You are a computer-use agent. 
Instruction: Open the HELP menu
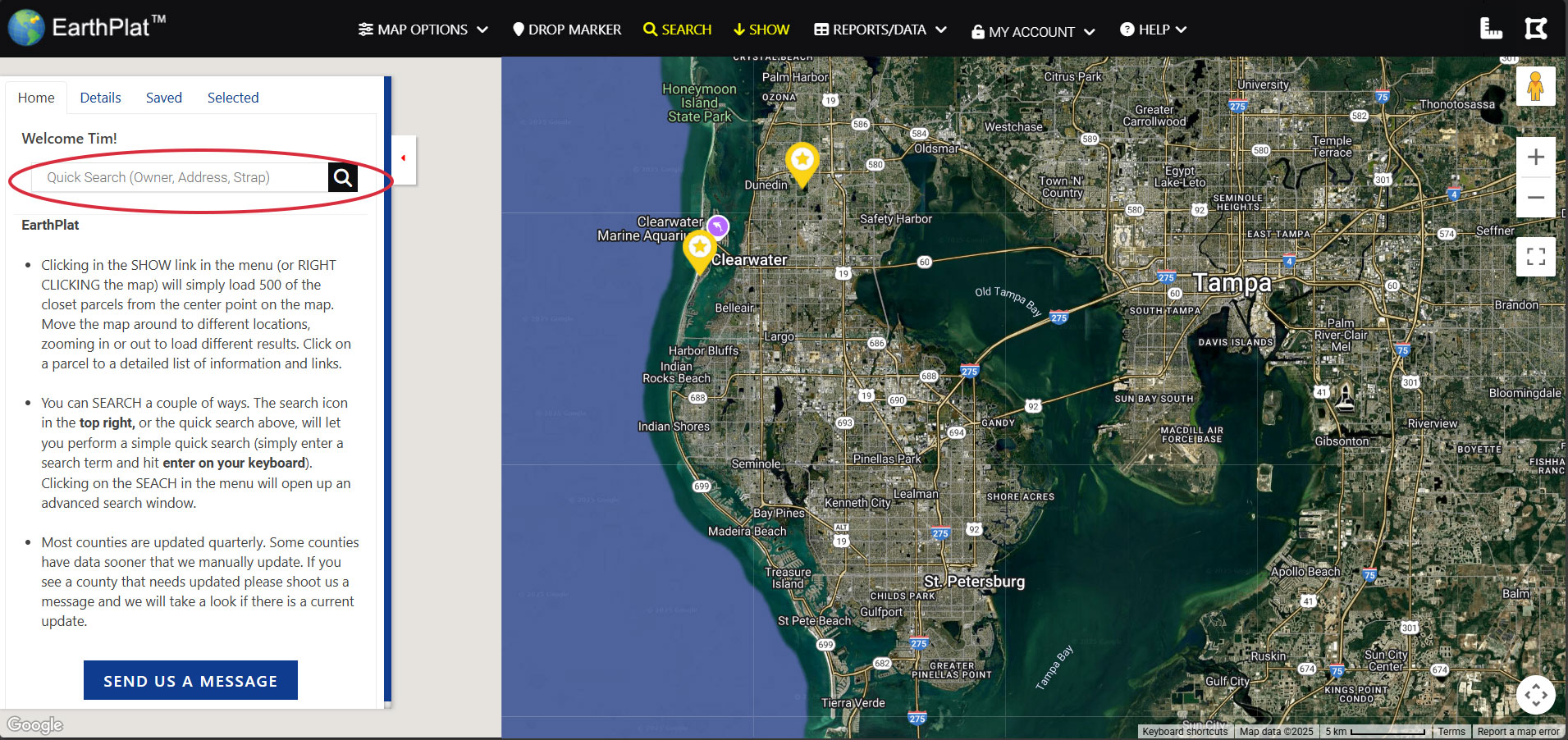(1153, 30)
